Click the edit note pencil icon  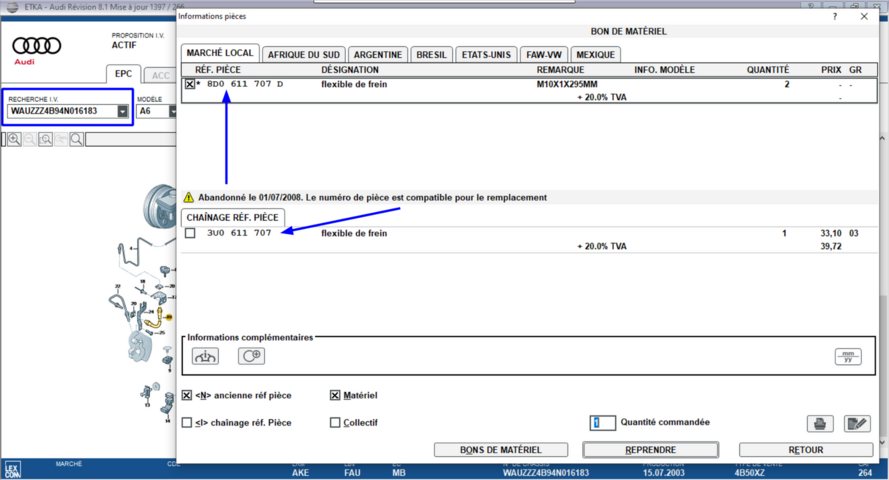click(x=857, y=423)
